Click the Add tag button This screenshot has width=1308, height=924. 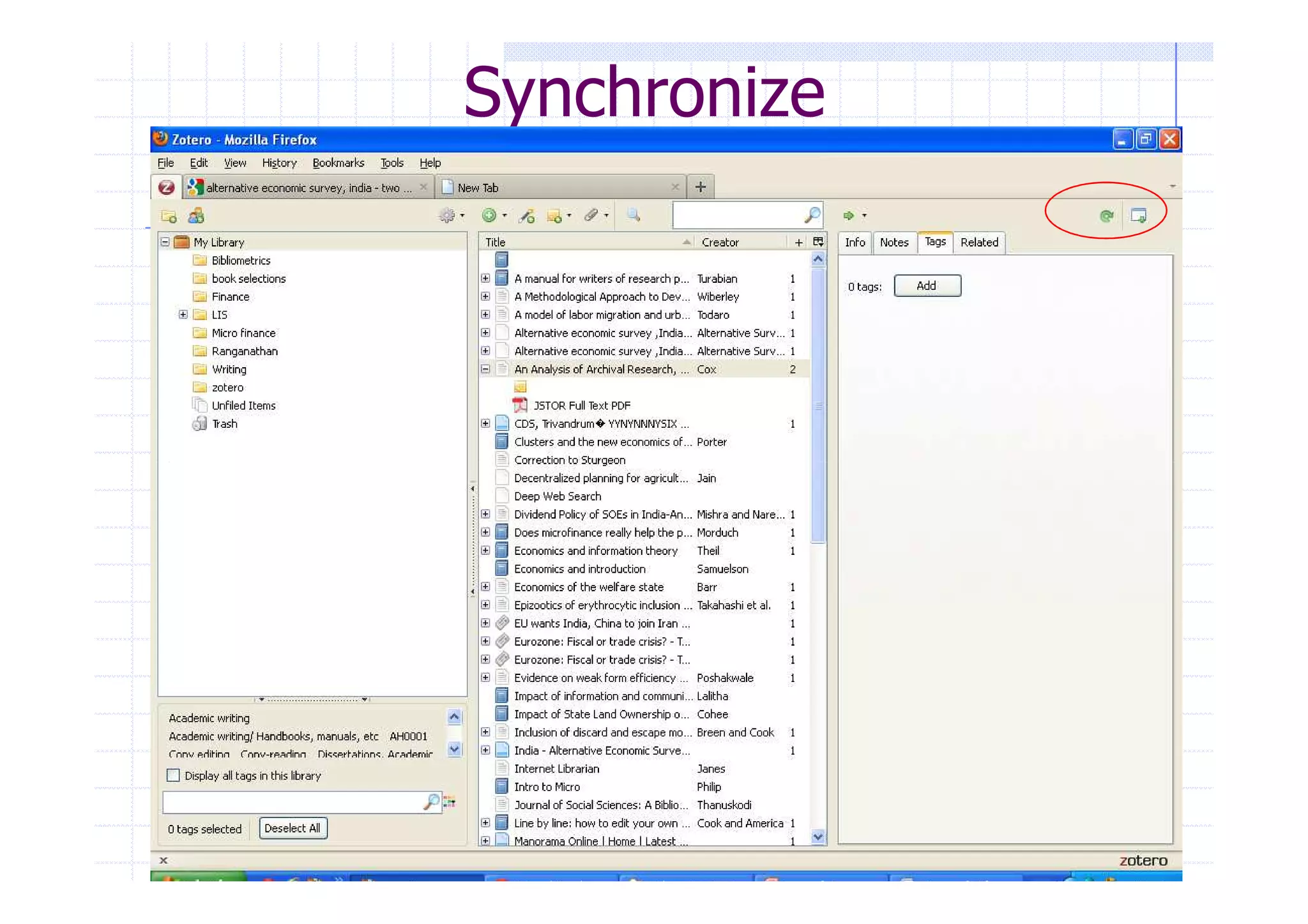[x=927, y=285]
